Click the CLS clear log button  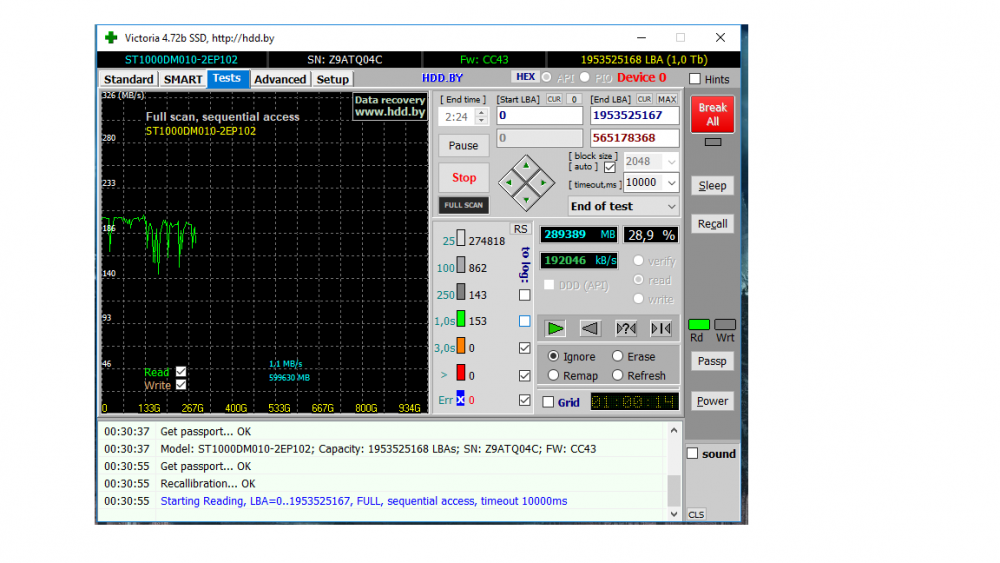coord(696,514)
